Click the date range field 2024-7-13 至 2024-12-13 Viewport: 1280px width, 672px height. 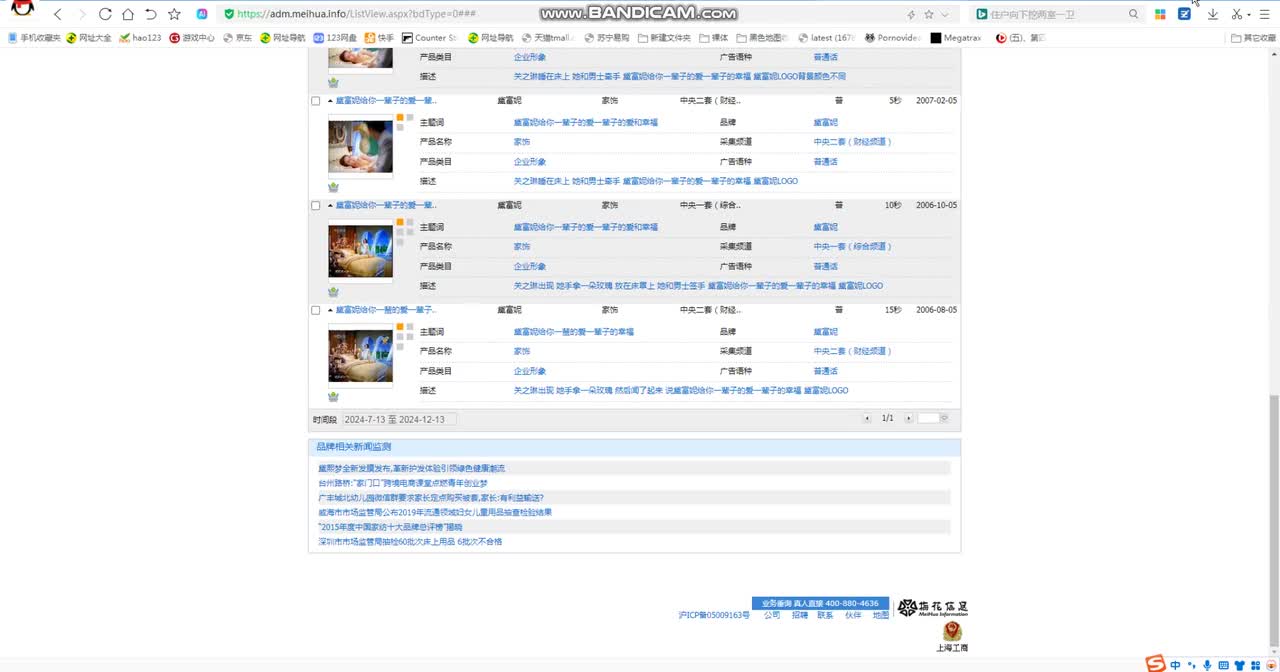tap(400, 419)
